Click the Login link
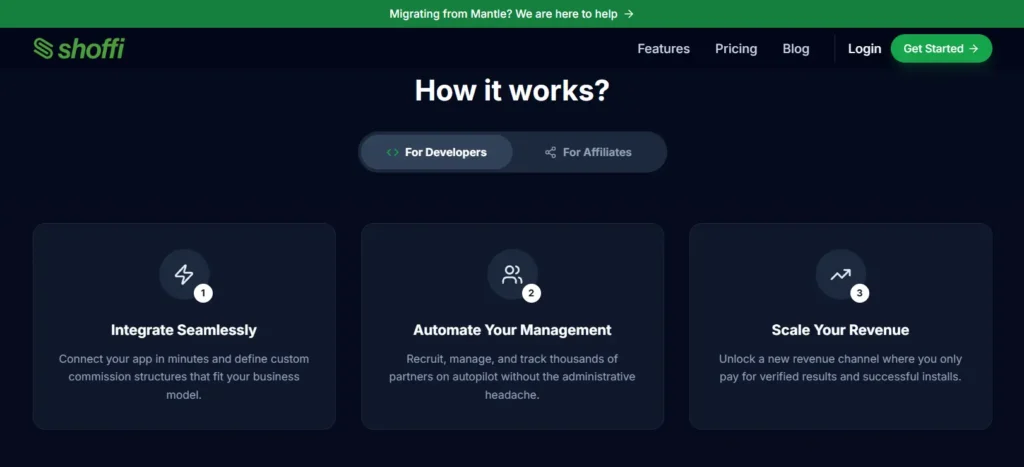Screen dimensions: 1024x467 click(865, 48)
